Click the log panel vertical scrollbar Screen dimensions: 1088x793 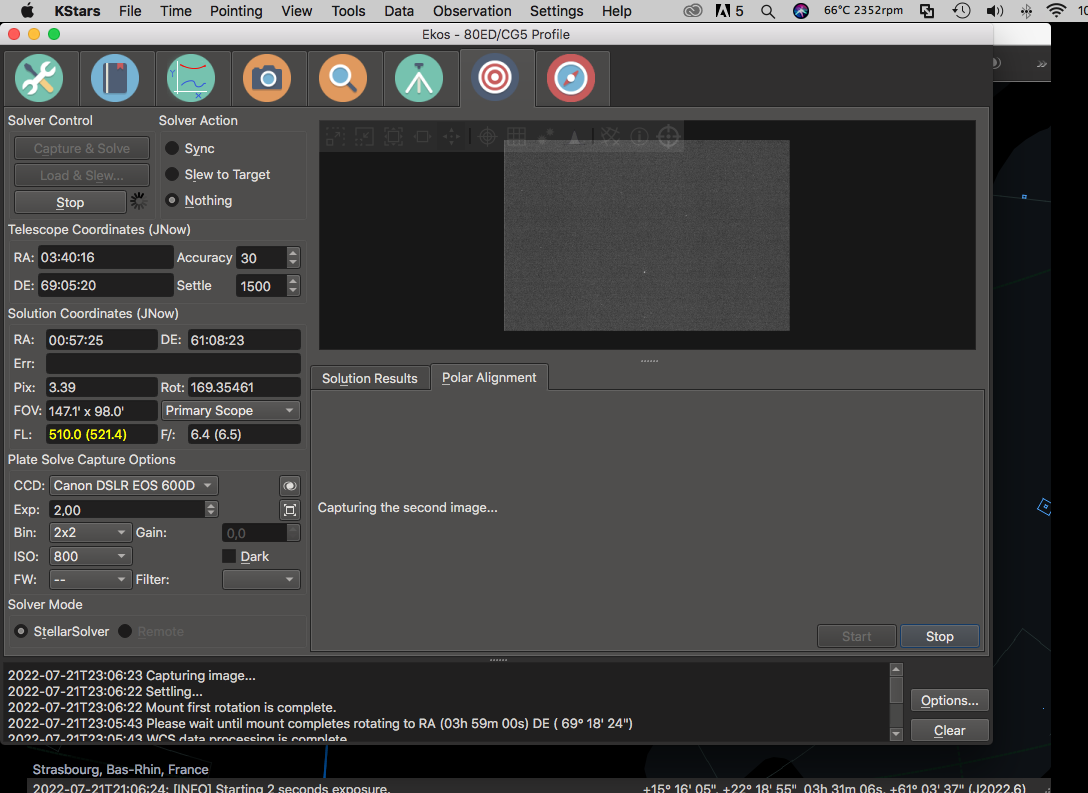pyautogui.click(x=896, y=701)
